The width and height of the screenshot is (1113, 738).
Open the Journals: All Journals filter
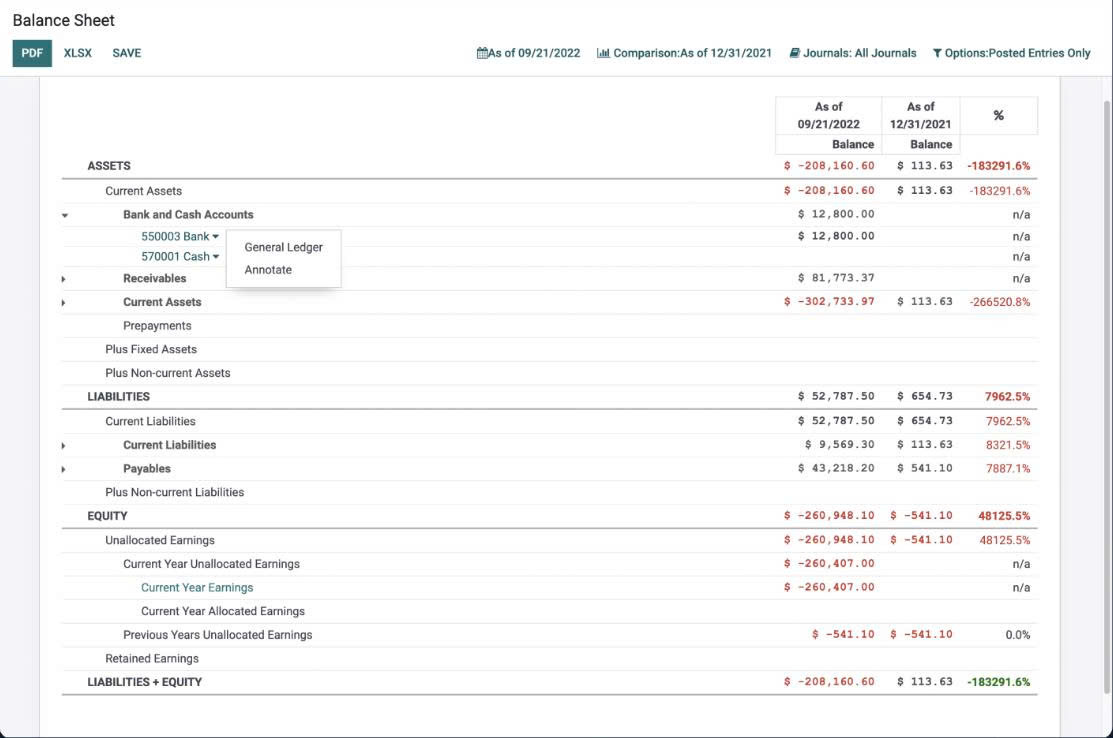click(859, 53)
